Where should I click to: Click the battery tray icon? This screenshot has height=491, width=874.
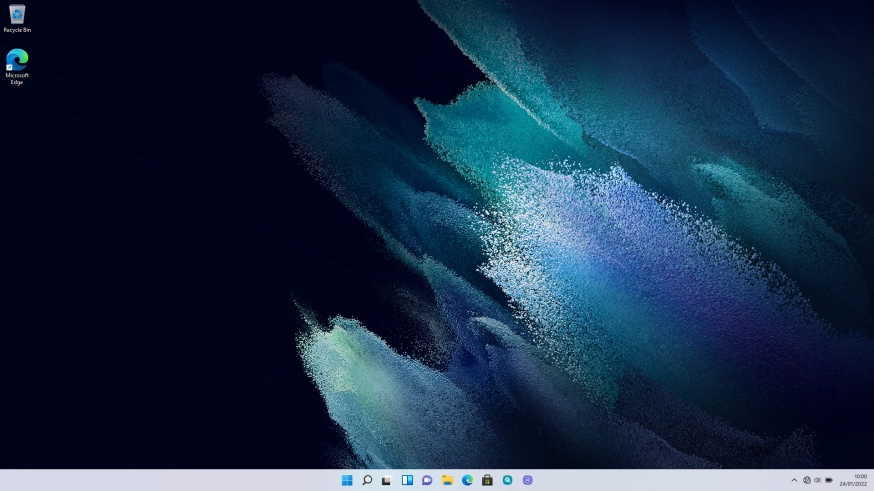pos(829,480)
